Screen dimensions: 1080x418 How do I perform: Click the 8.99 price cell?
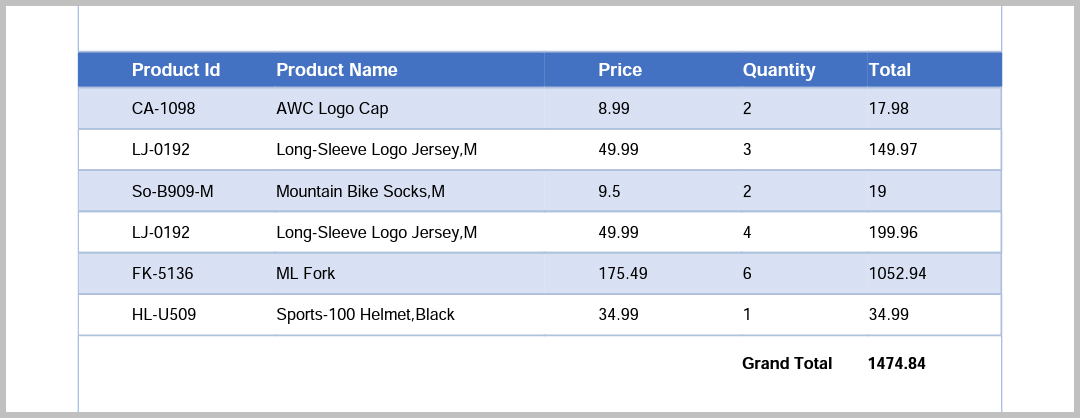[614, 108]
